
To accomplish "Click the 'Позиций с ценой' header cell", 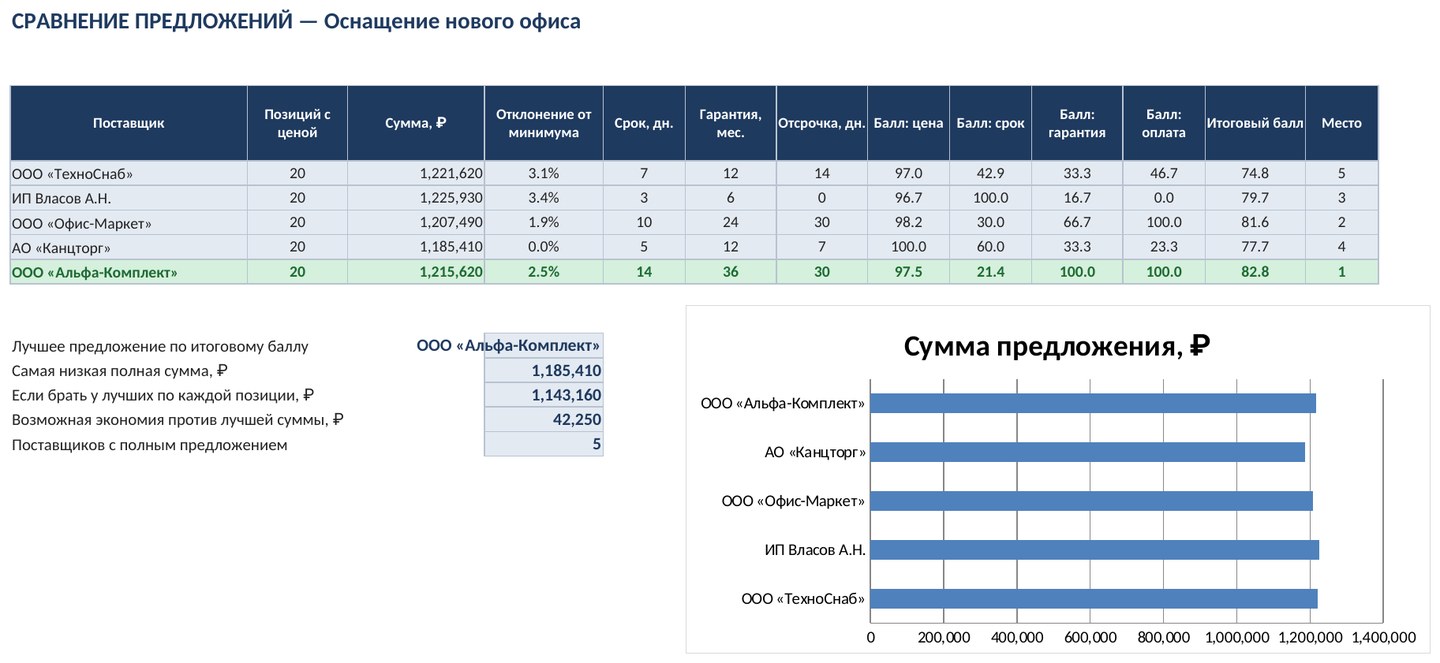I will coord(298,123).
